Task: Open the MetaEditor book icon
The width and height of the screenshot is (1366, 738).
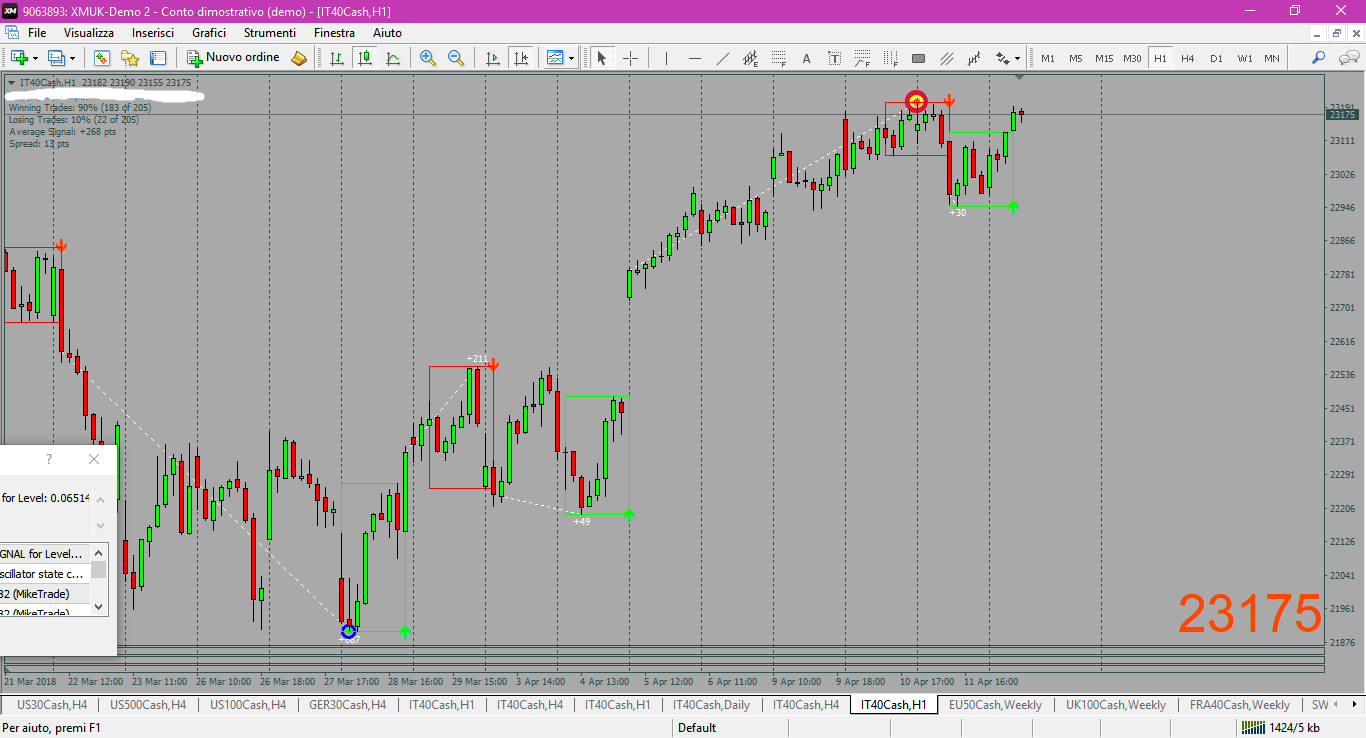Action: pos(299,58)
